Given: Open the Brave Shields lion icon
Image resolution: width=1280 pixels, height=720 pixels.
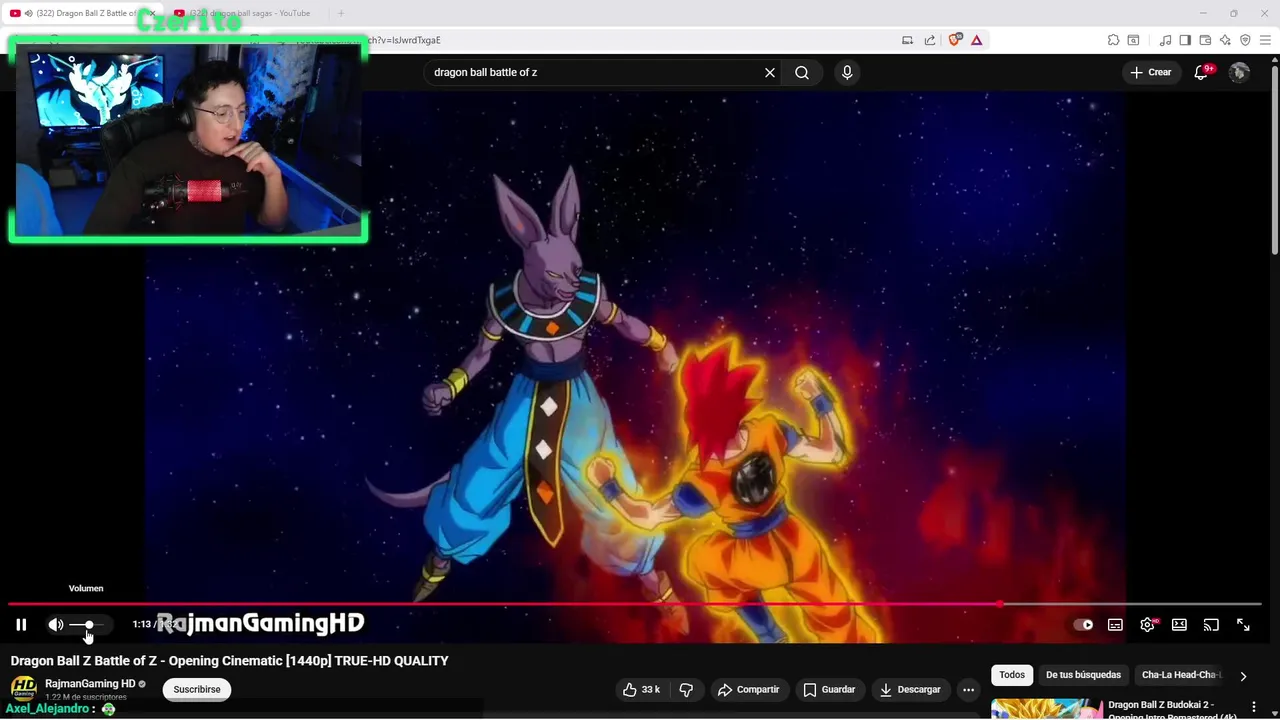Looking at the screenshot, I should coord(955,40).
